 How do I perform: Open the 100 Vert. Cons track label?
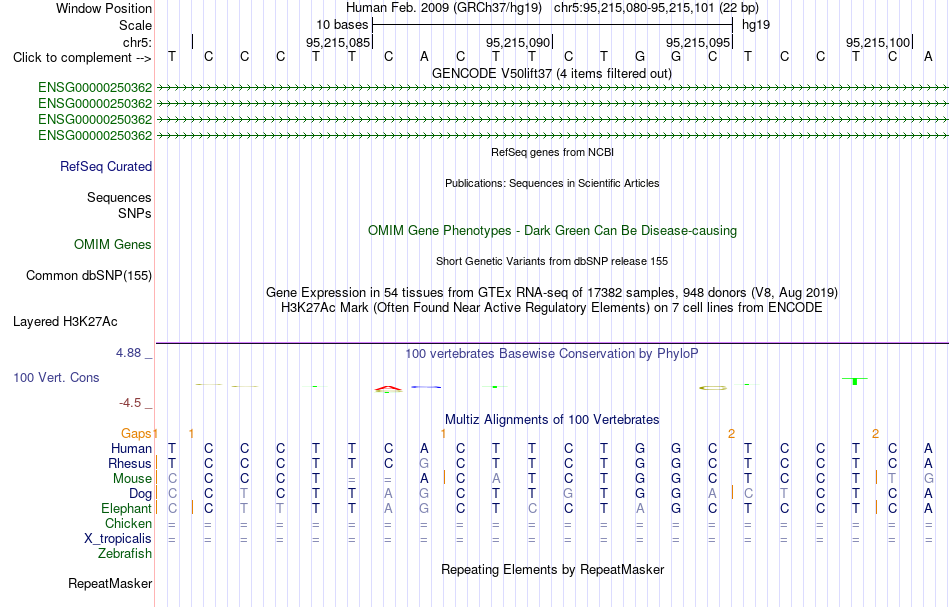[56, 377]
